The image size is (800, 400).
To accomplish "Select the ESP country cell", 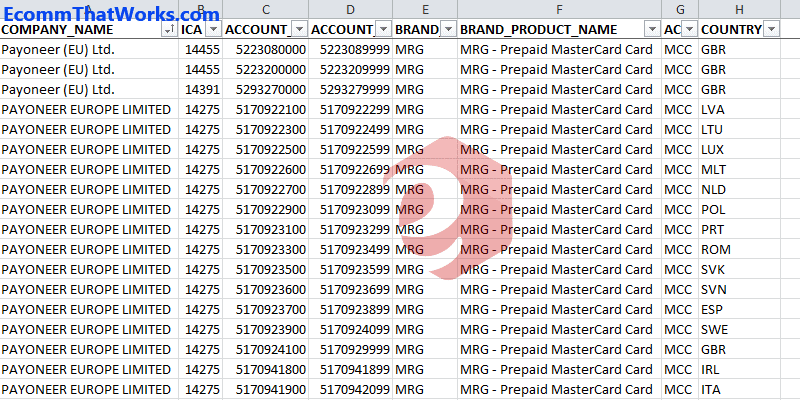I will [x=739, y=309].
